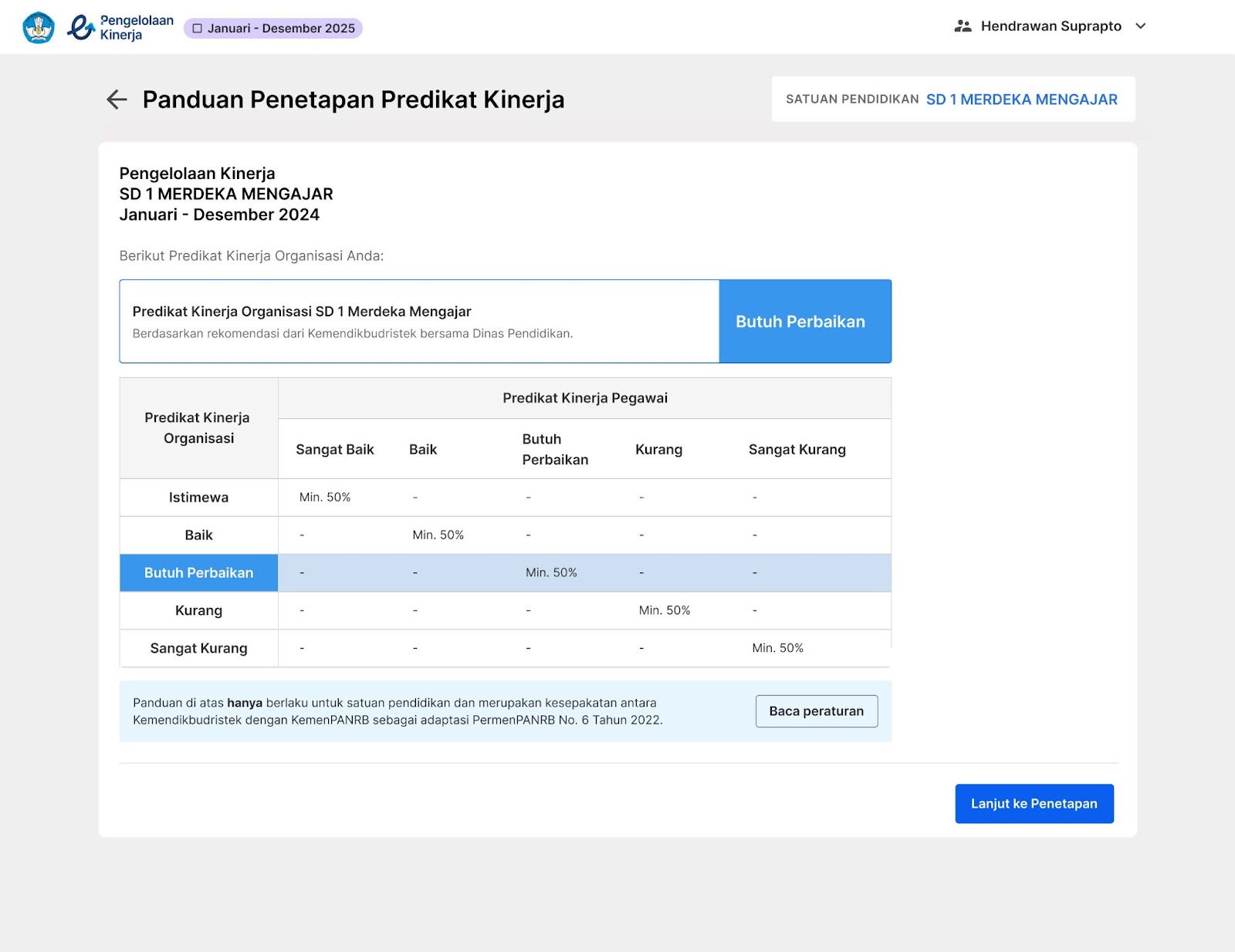Select highlighted Butuh Perbaikan row header
This screenshot has width=1235, height=952.
(x=199, y=573)
